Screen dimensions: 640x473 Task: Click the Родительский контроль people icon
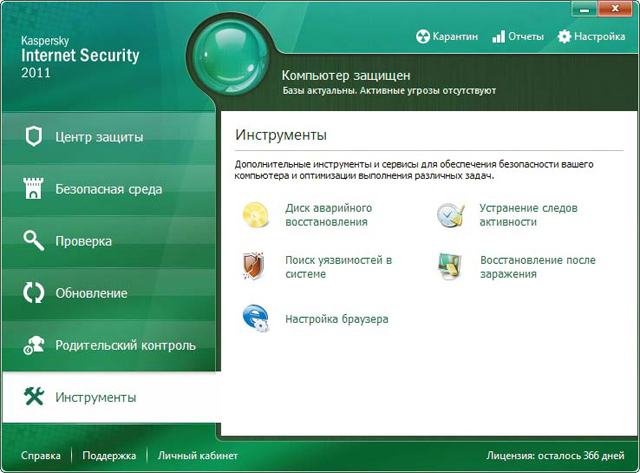(x=33, y=345)
